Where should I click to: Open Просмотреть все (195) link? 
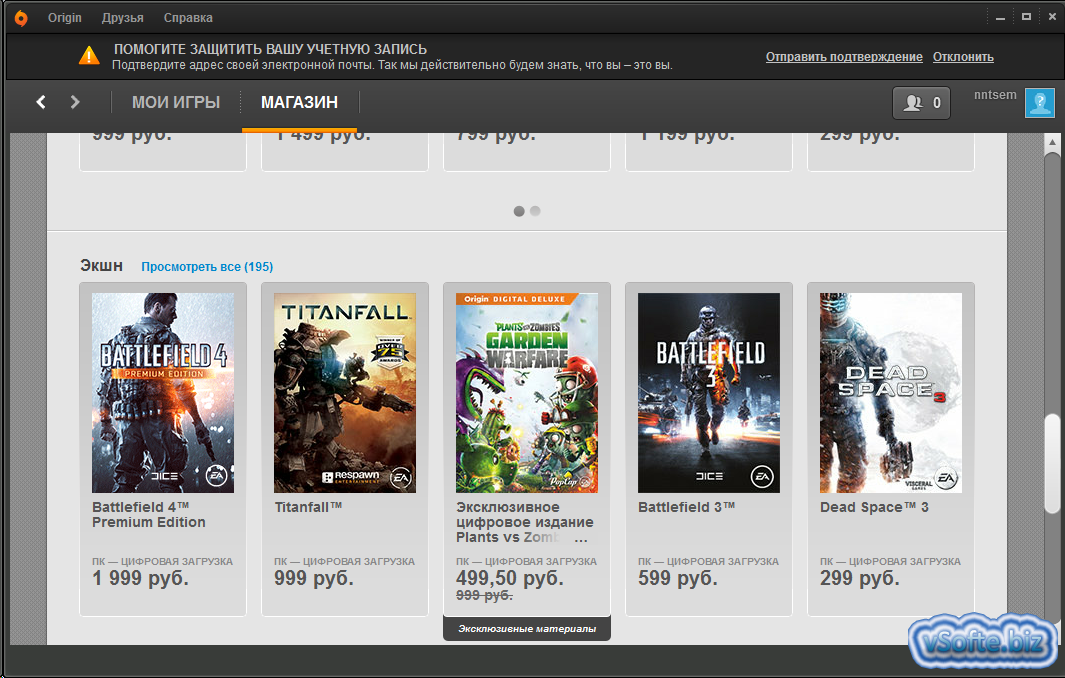(207, 266)
